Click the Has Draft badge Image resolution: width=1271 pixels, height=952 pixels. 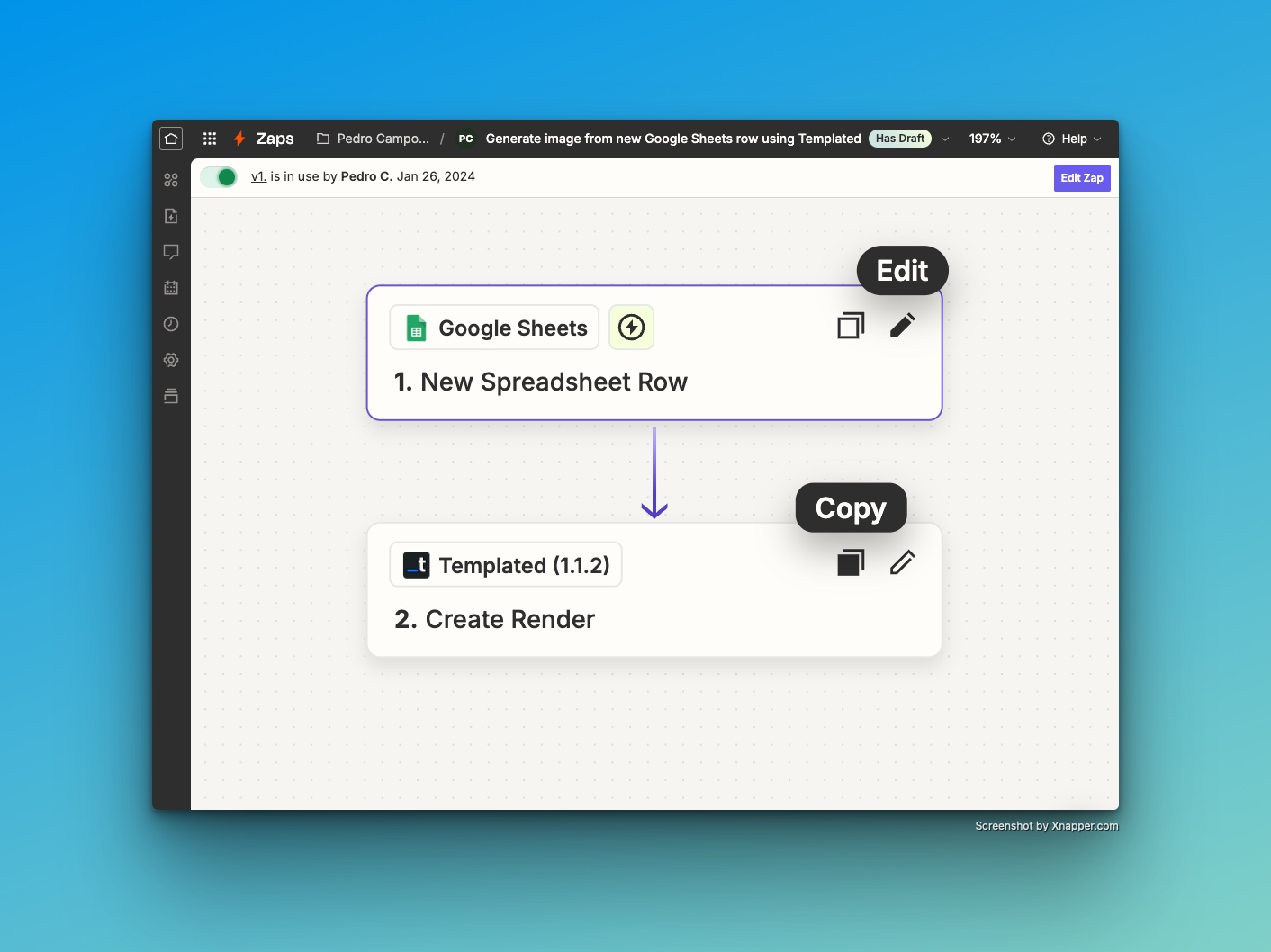point(900,139)
